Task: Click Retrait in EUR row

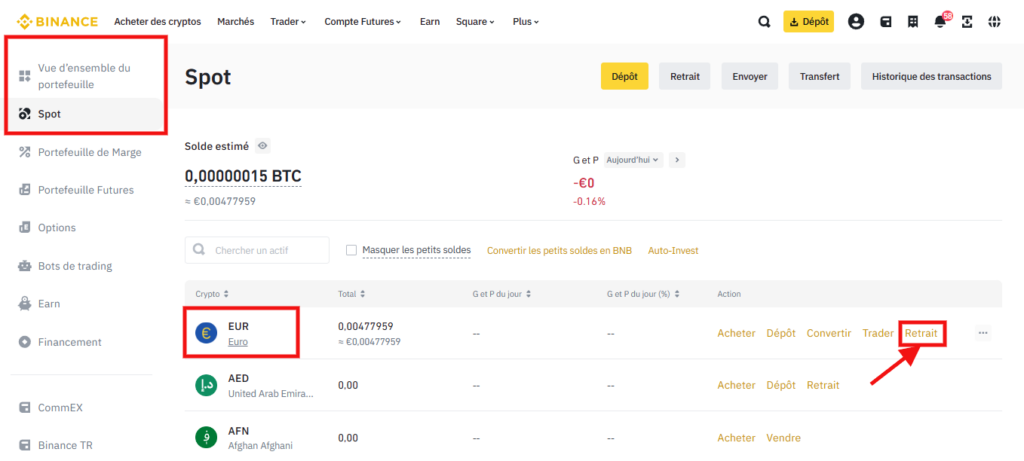Action: pos(921,333)
